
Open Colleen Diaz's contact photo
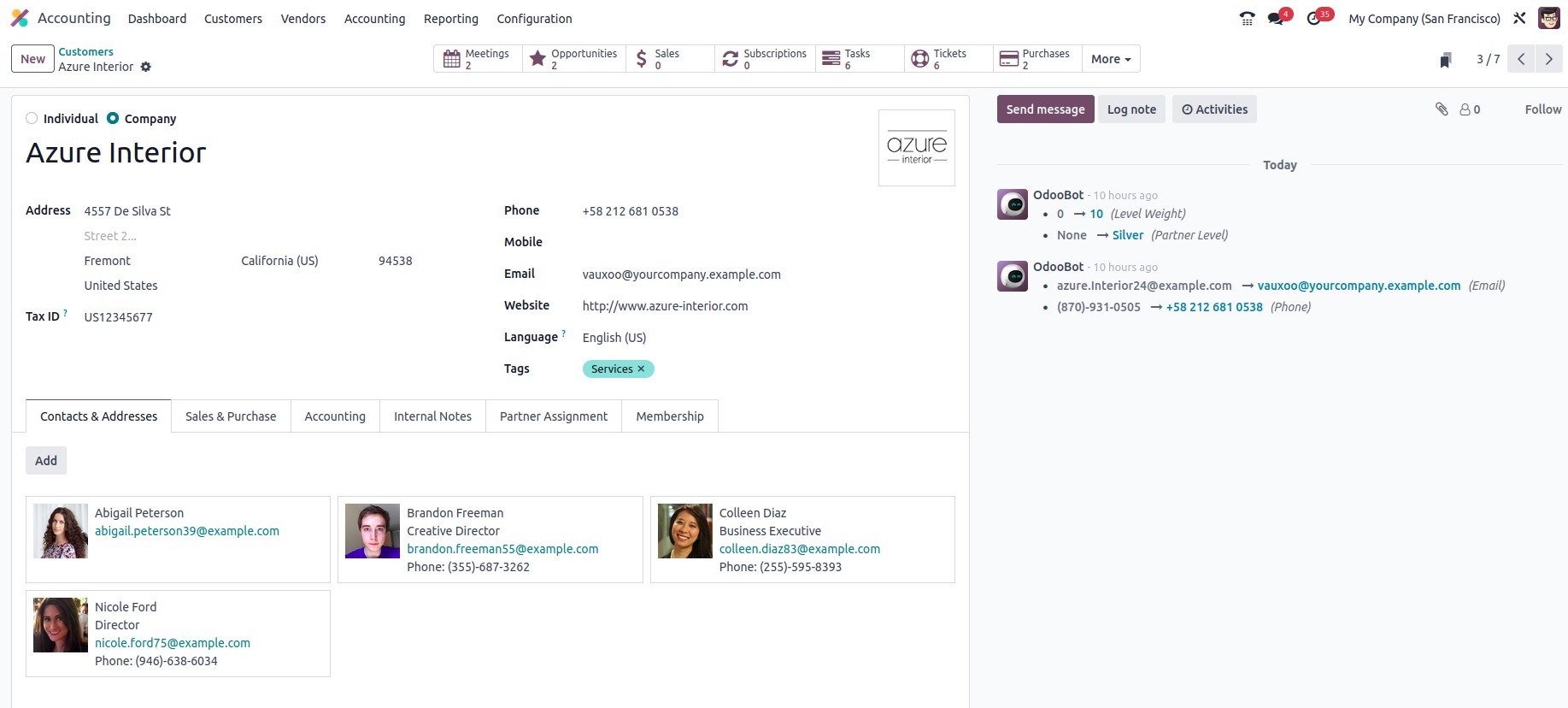point(685,531)
